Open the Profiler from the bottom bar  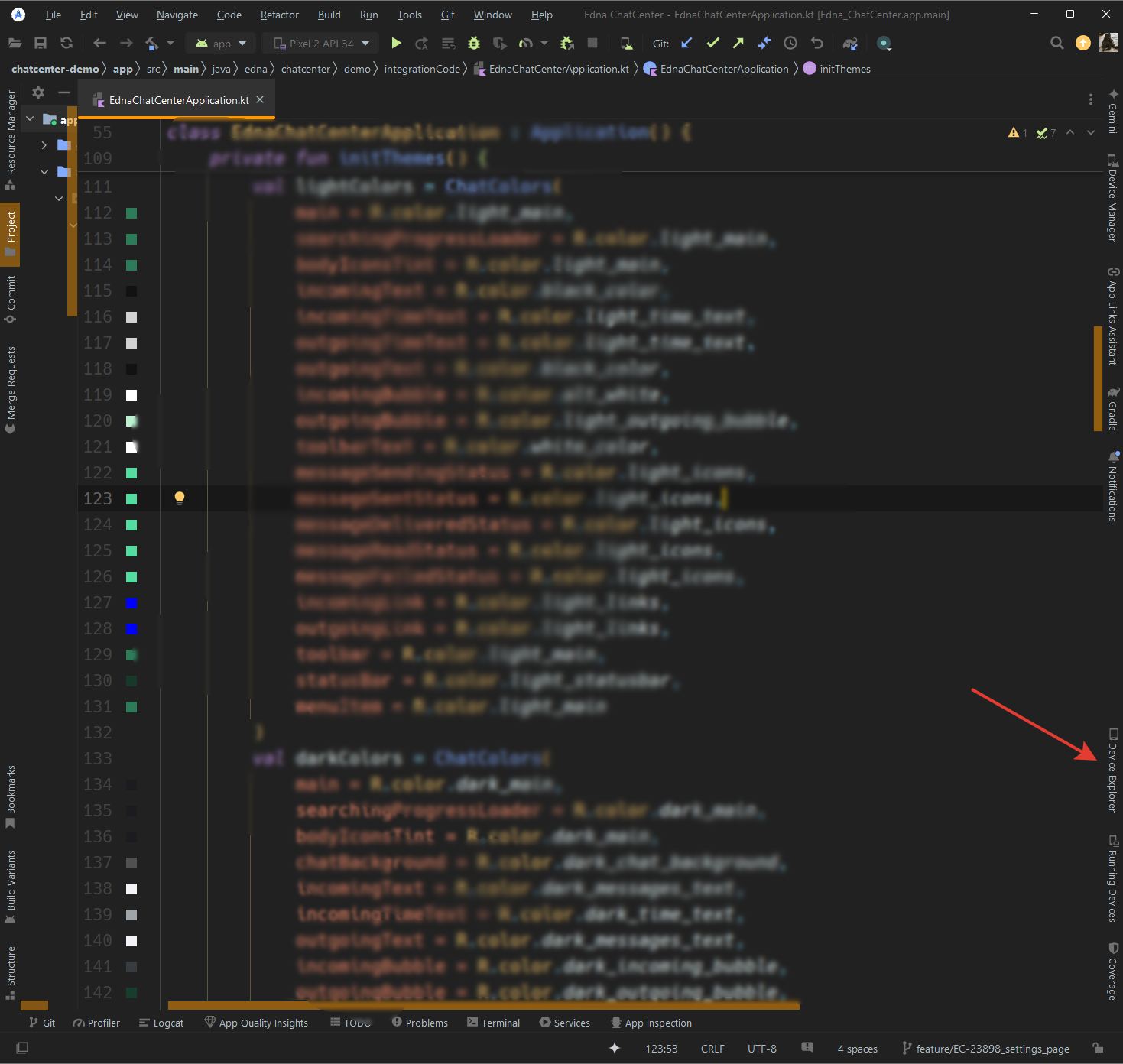(96, 1022)
